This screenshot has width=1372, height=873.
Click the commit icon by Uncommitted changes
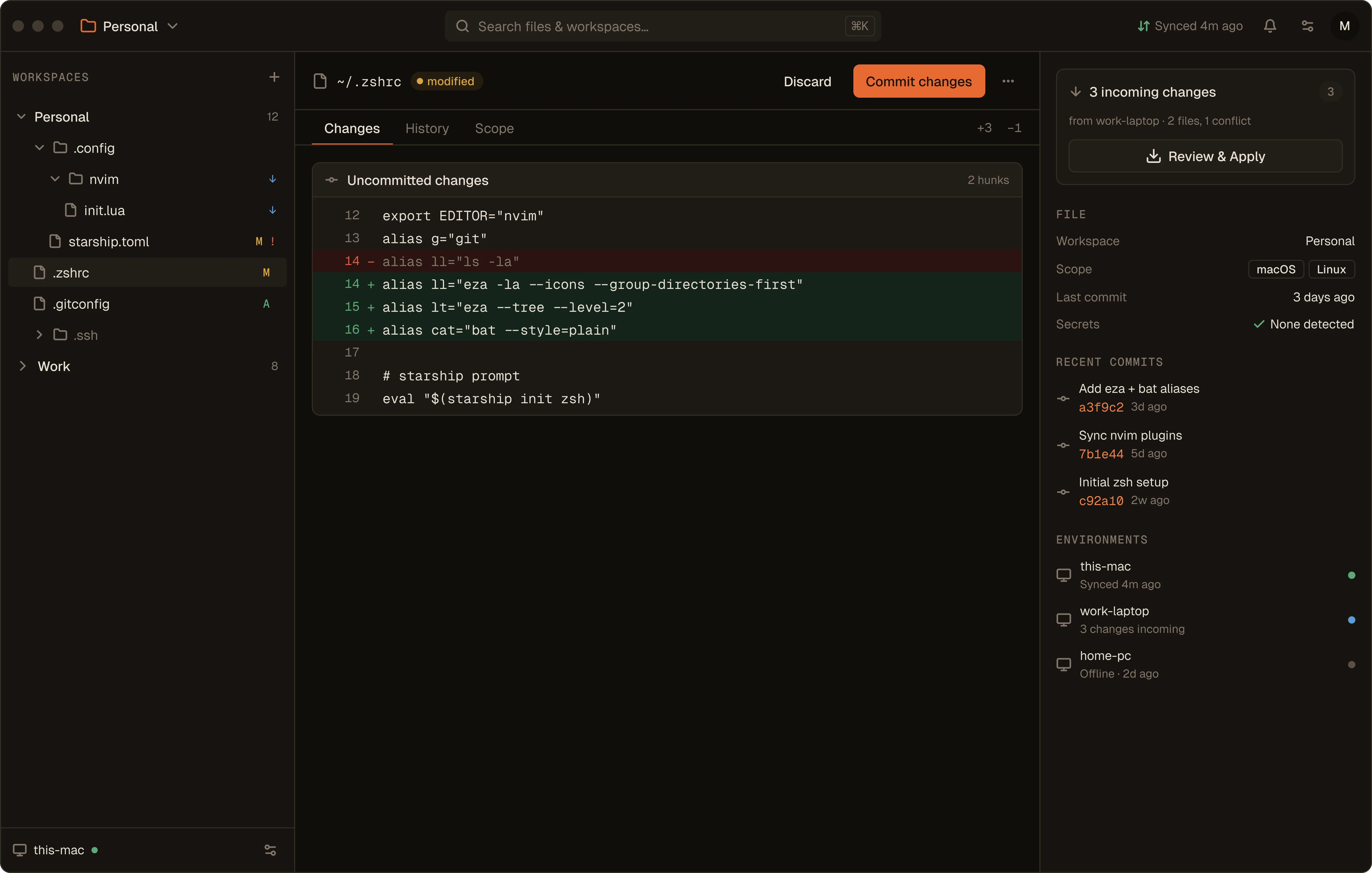pyautogui.click(x=331, y=180)
